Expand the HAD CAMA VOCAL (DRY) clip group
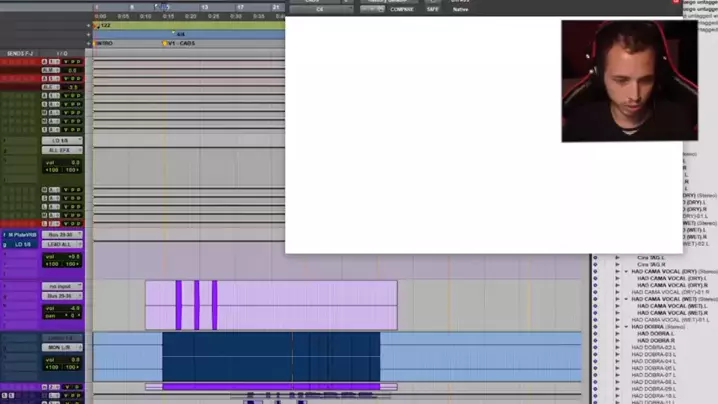Screen dimensions: 718x404 pos(627,271)
